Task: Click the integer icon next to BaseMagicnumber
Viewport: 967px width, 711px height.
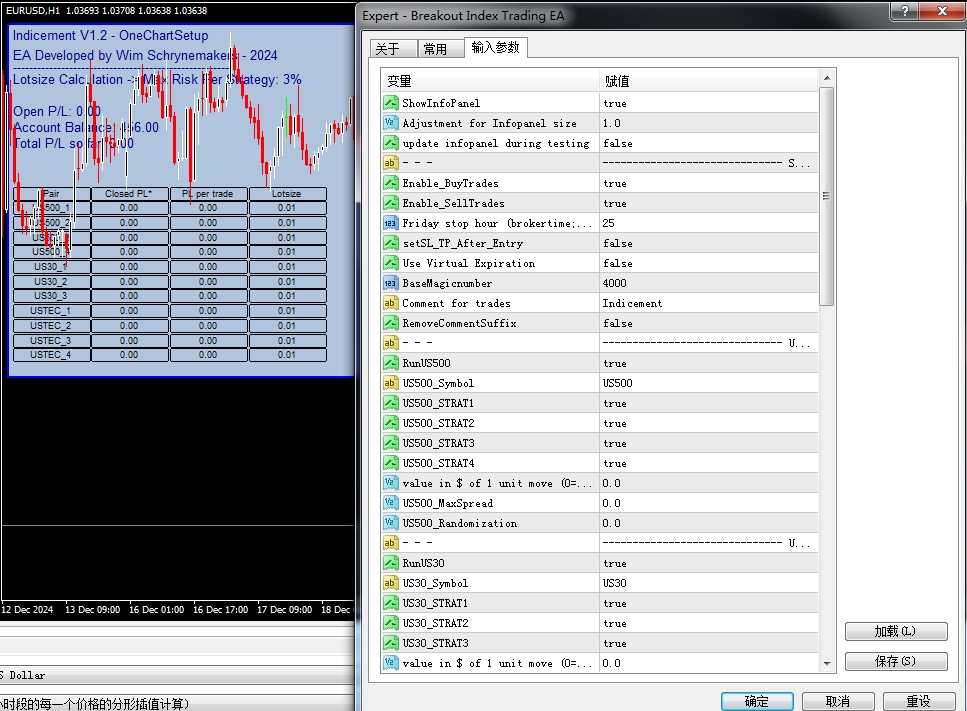Action: point(391,283)
